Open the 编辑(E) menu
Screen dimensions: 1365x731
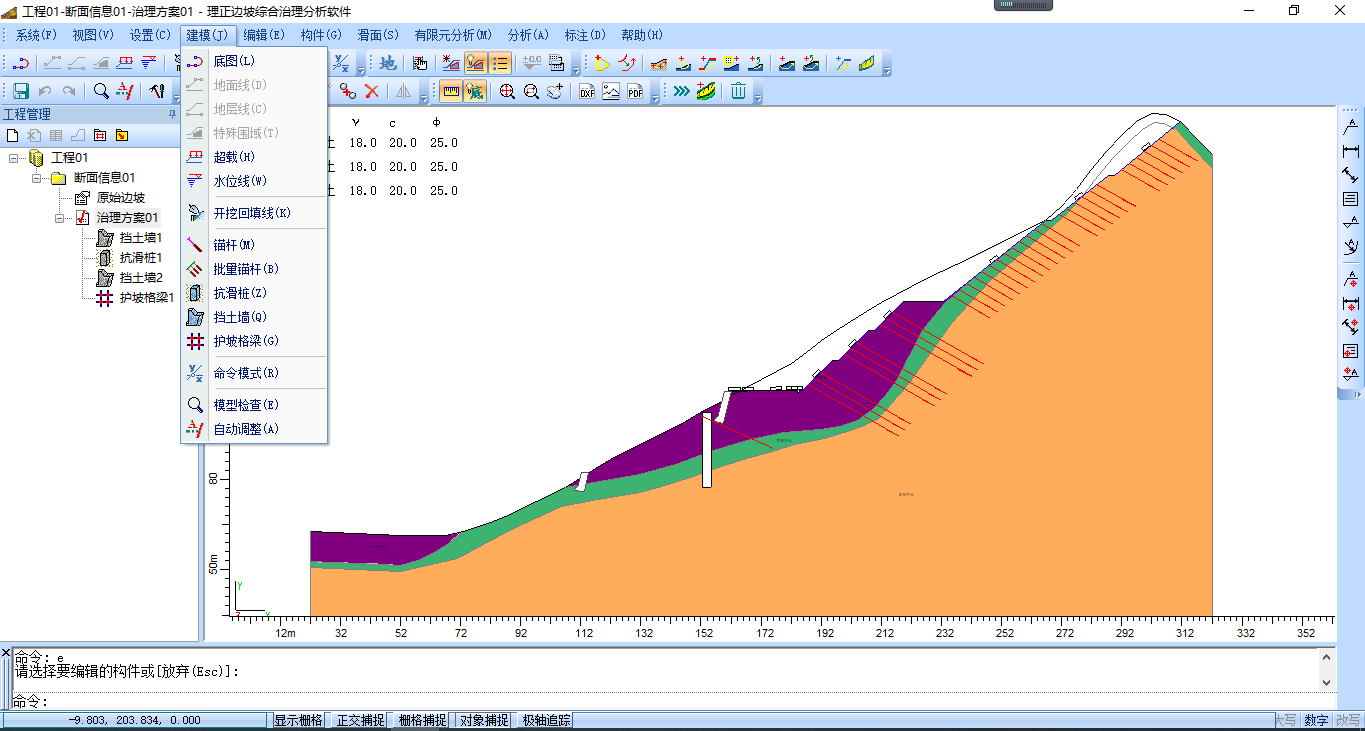(x=264, y=35)
